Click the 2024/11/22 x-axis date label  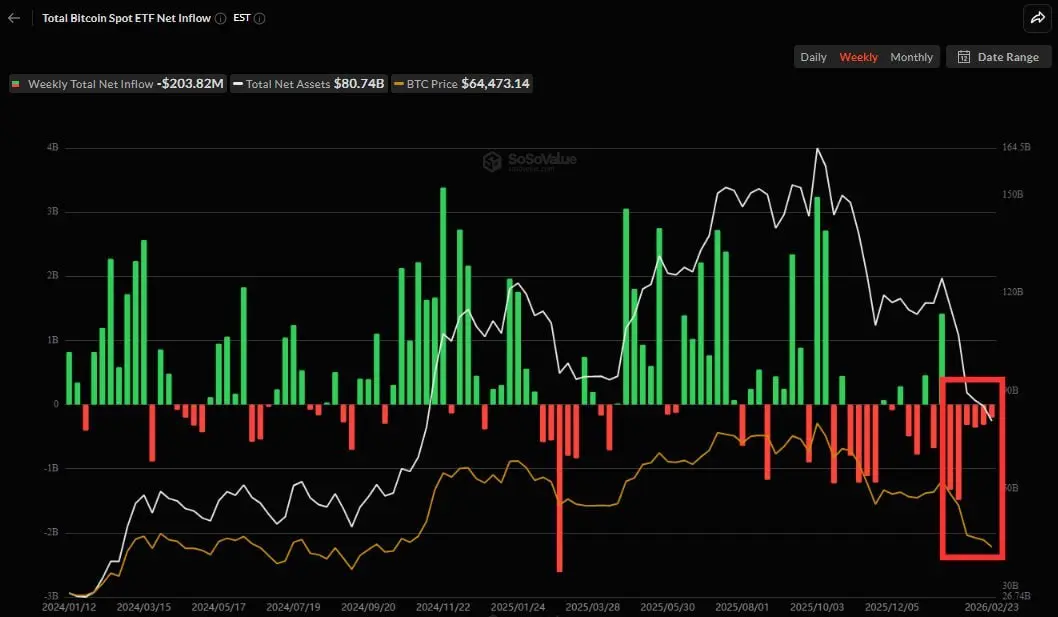pyautogui.click(x=443, y=607)
